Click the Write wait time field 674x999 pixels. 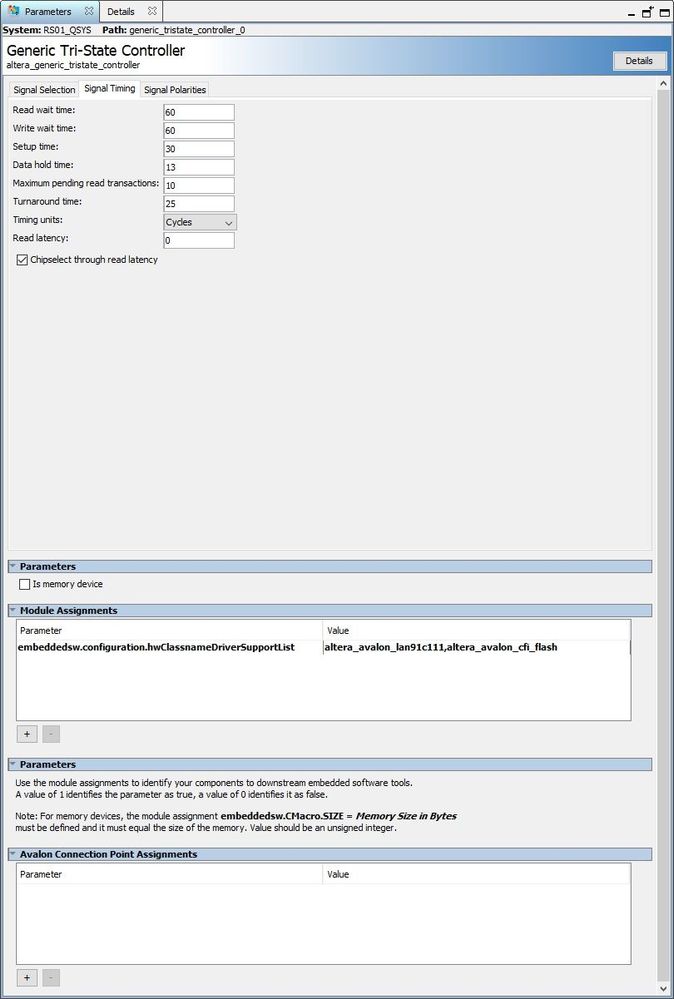coord(199,131)
